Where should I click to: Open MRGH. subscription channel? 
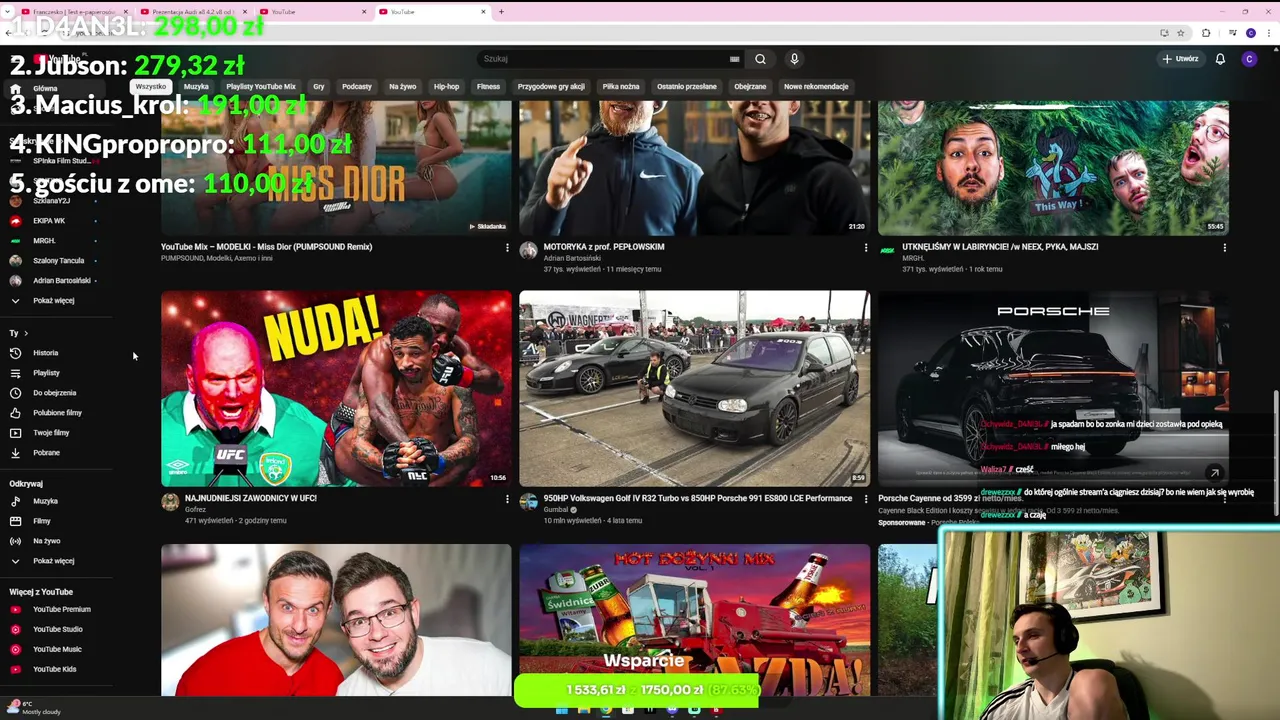(44, 241)
